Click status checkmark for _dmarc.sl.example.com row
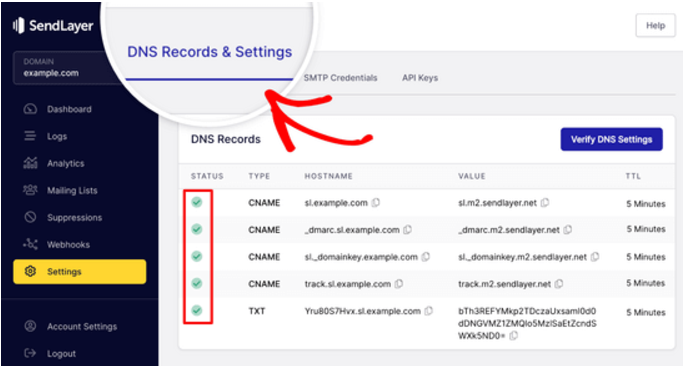This screenshot has width=683, height=366. pyautogui.click(x=197, y=229)
